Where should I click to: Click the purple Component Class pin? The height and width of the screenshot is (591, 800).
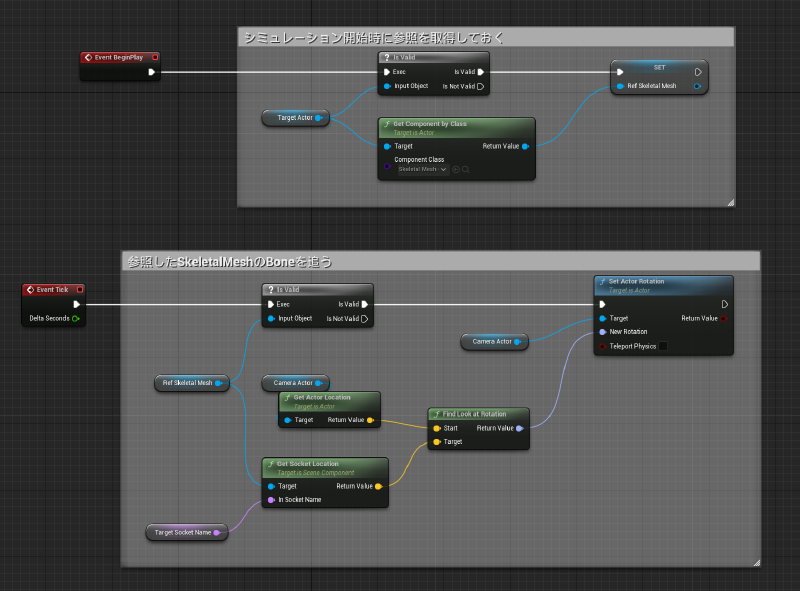click(x=387, y=166)
